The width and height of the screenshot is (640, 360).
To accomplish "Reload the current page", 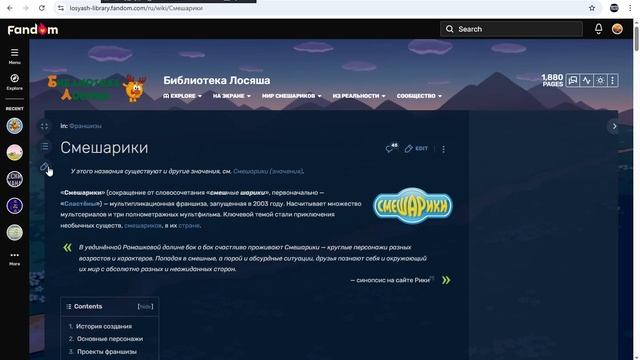I will [x=42, y=8].
